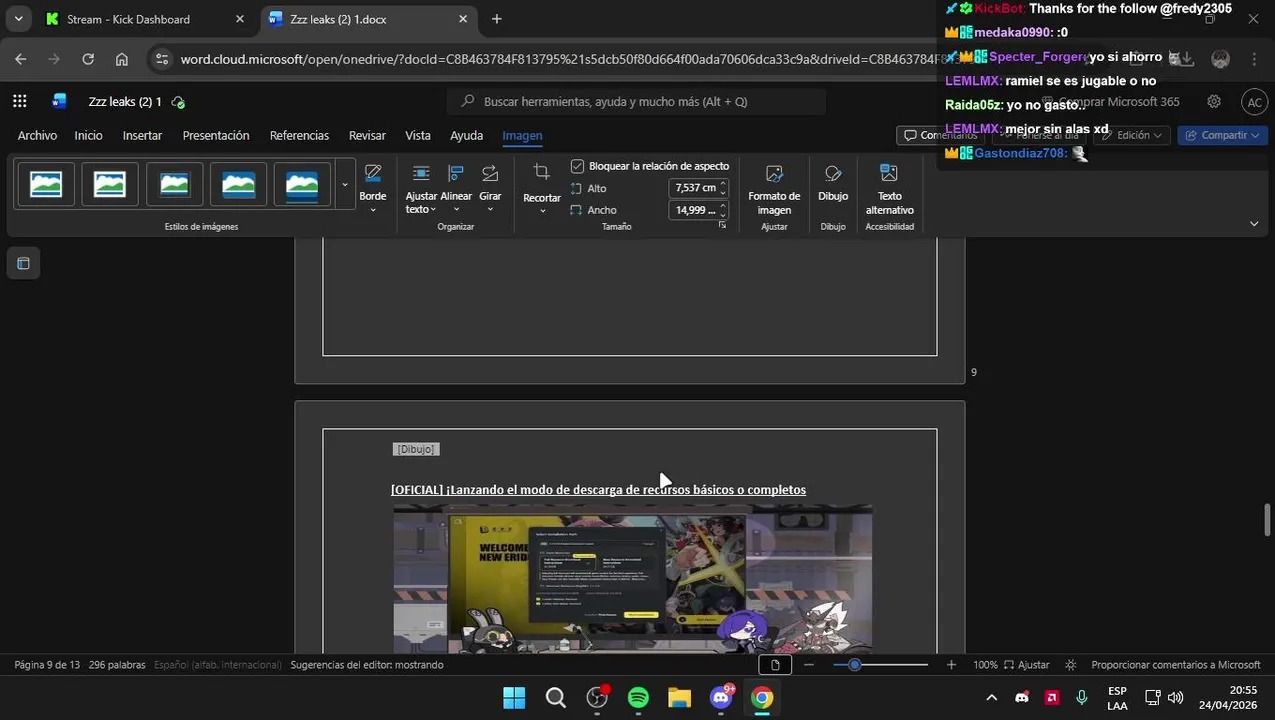Open the Archivo menu
Image resolution: width=1275 pixels, height=720 pixels.
tap(37, 135)
